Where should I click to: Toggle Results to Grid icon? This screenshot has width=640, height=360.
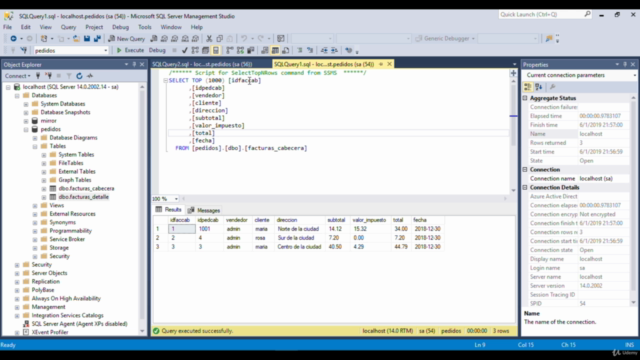(275, 50)
